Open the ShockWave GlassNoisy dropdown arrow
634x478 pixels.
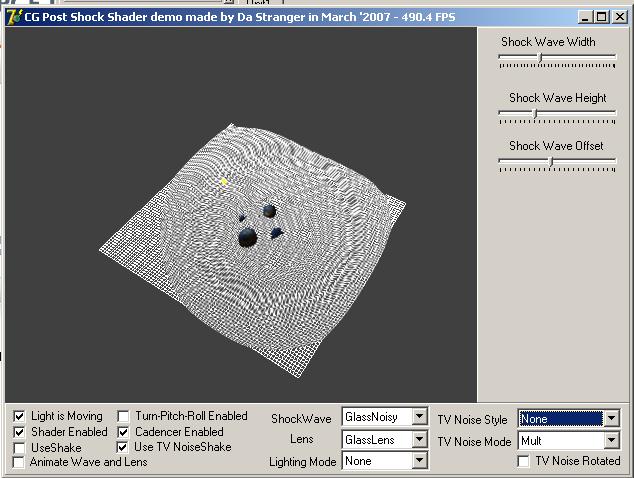pos(419,417)
